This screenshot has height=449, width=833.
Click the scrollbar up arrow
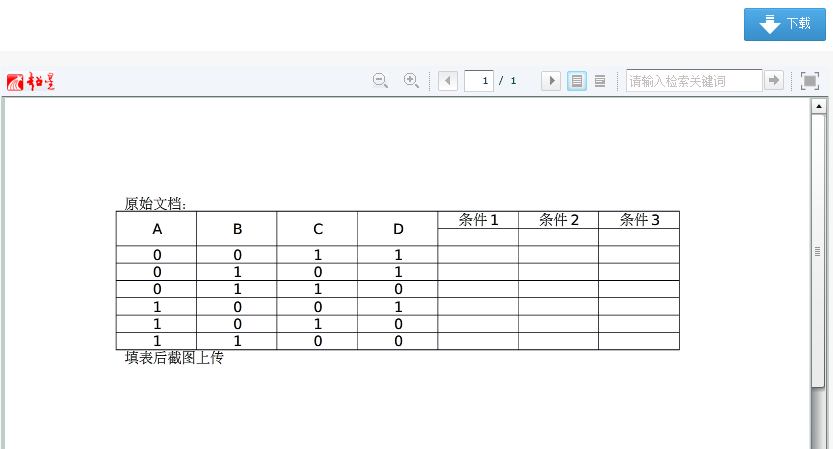pyautogui.click(x=818, y=105)
